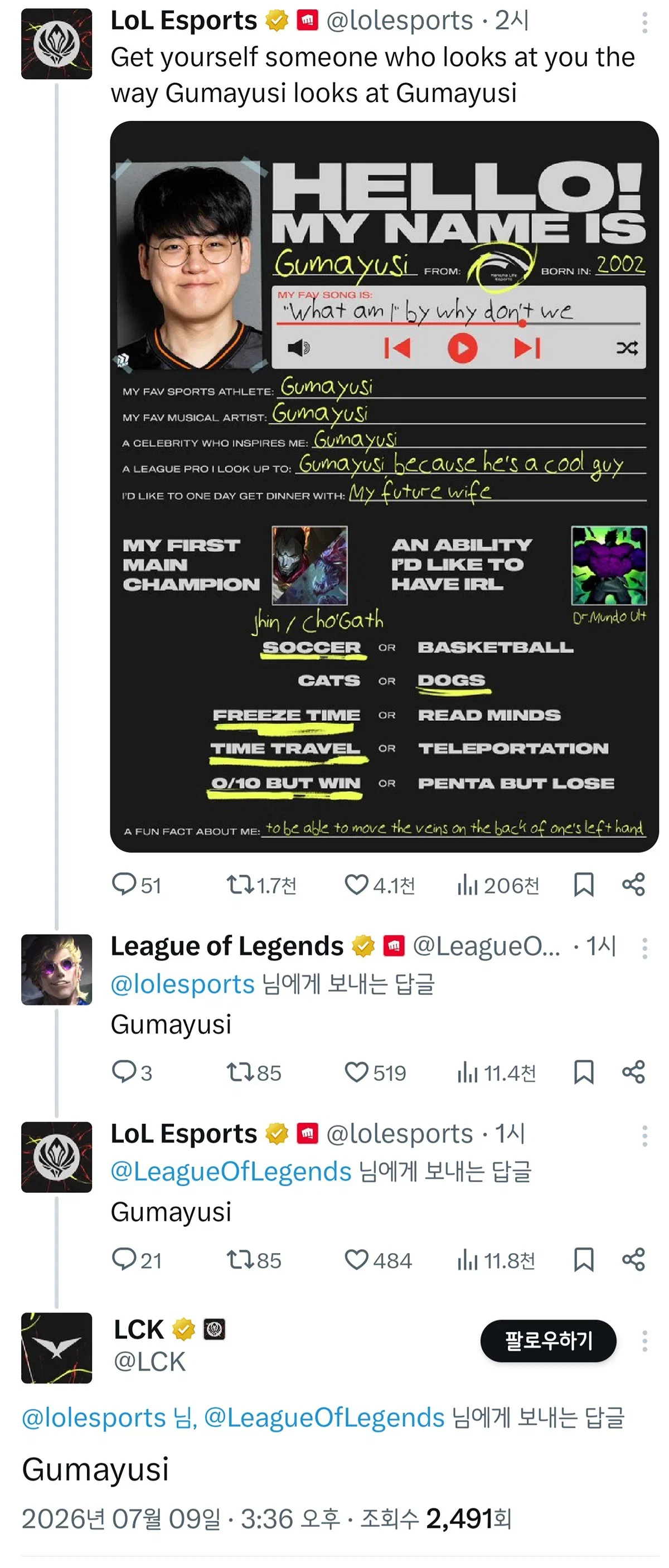Screen dimensions: 669x1568
Task: Open the @lolesports mention in LCK reply
Action: [x=94, y=1417]
